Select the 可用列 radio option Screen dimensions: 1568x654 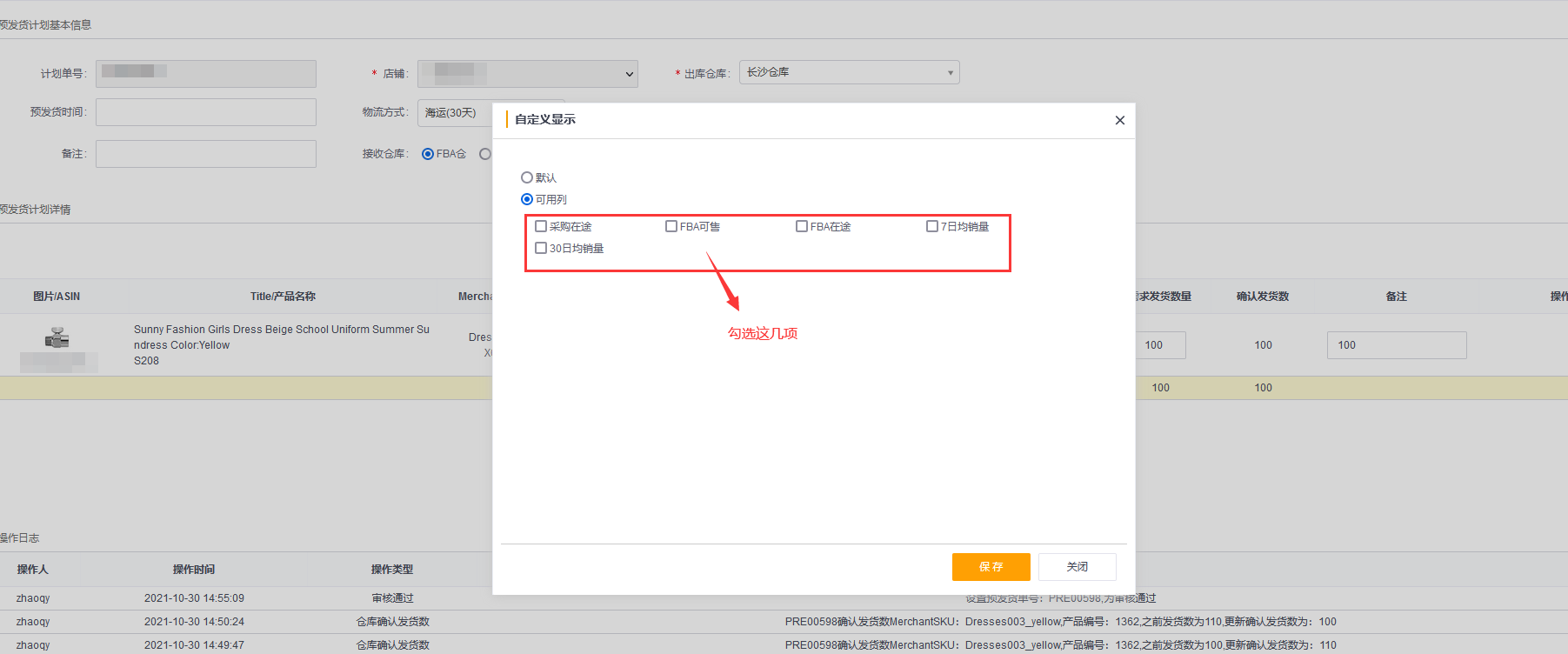527,199
